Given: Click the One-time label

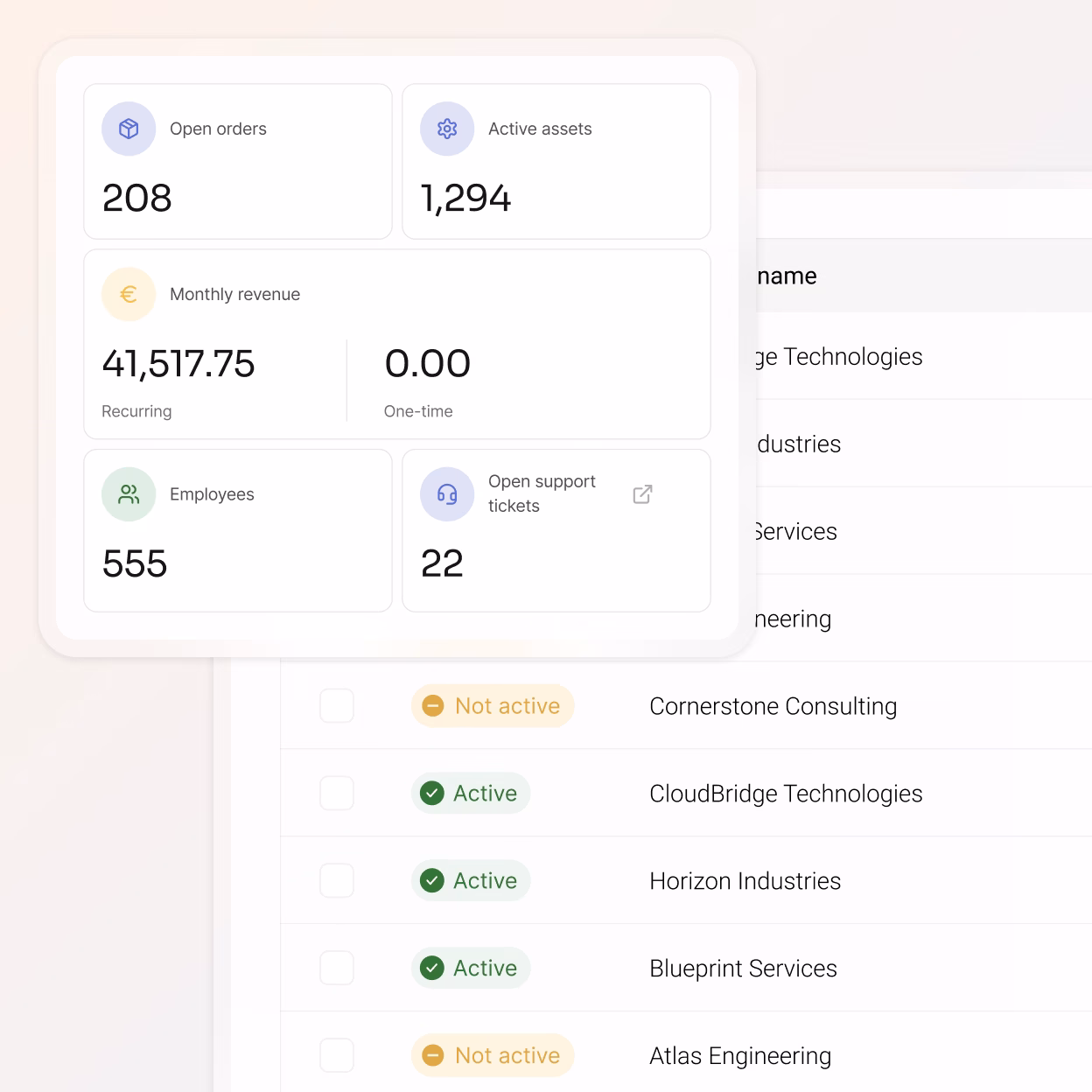Looking at the screenshot, I should tap(418, 411).
